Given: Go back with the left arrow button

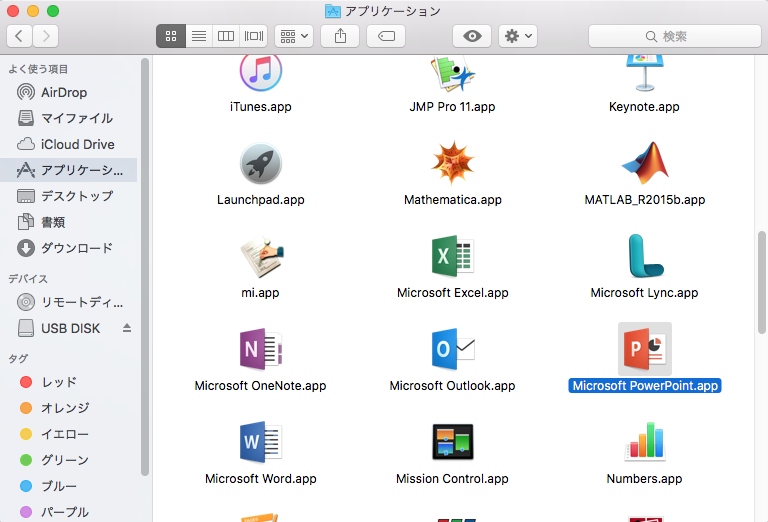Looking at the screenshot, I should click(x=20, y=36).
